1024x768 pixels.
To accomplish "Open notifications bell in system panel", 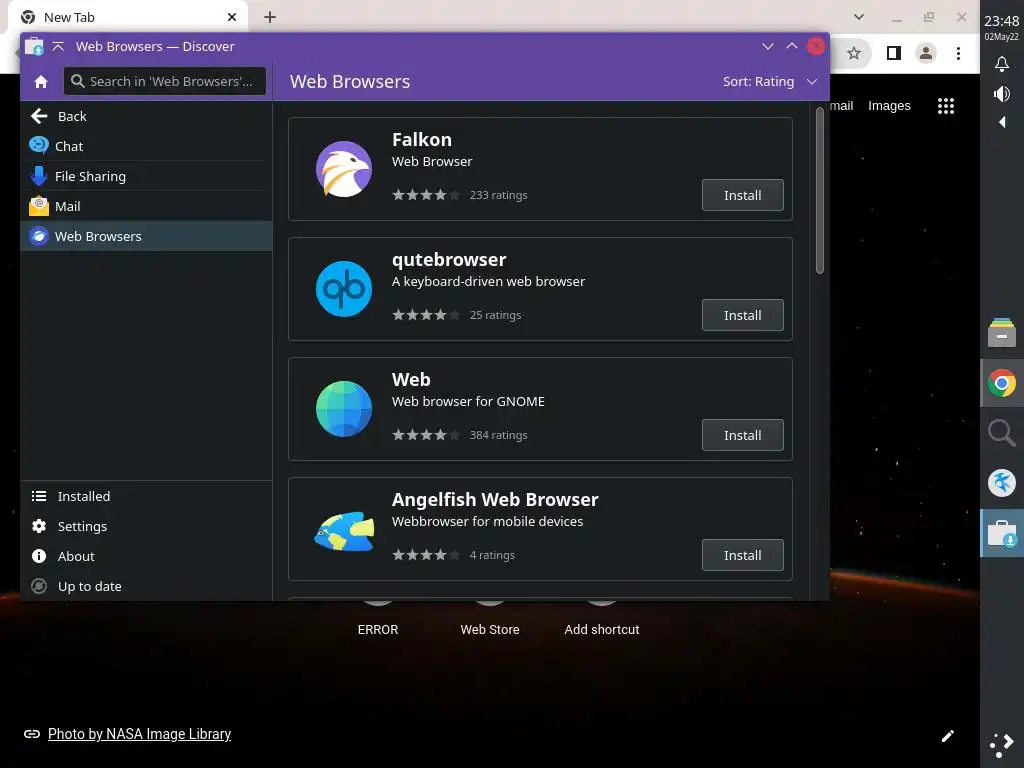I will (1002, 64).
